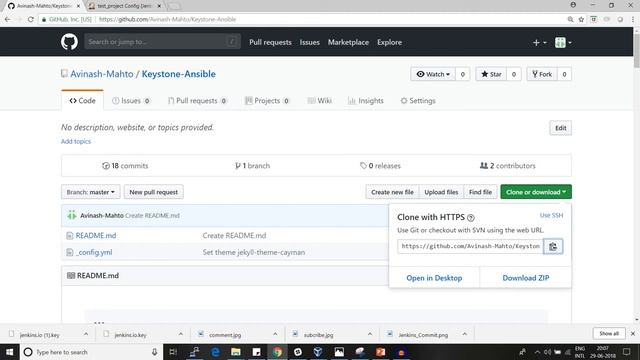Viewport: 640px width, 360px height.
Task: Click the file icon beside _config.yml row
Action: 69,252
